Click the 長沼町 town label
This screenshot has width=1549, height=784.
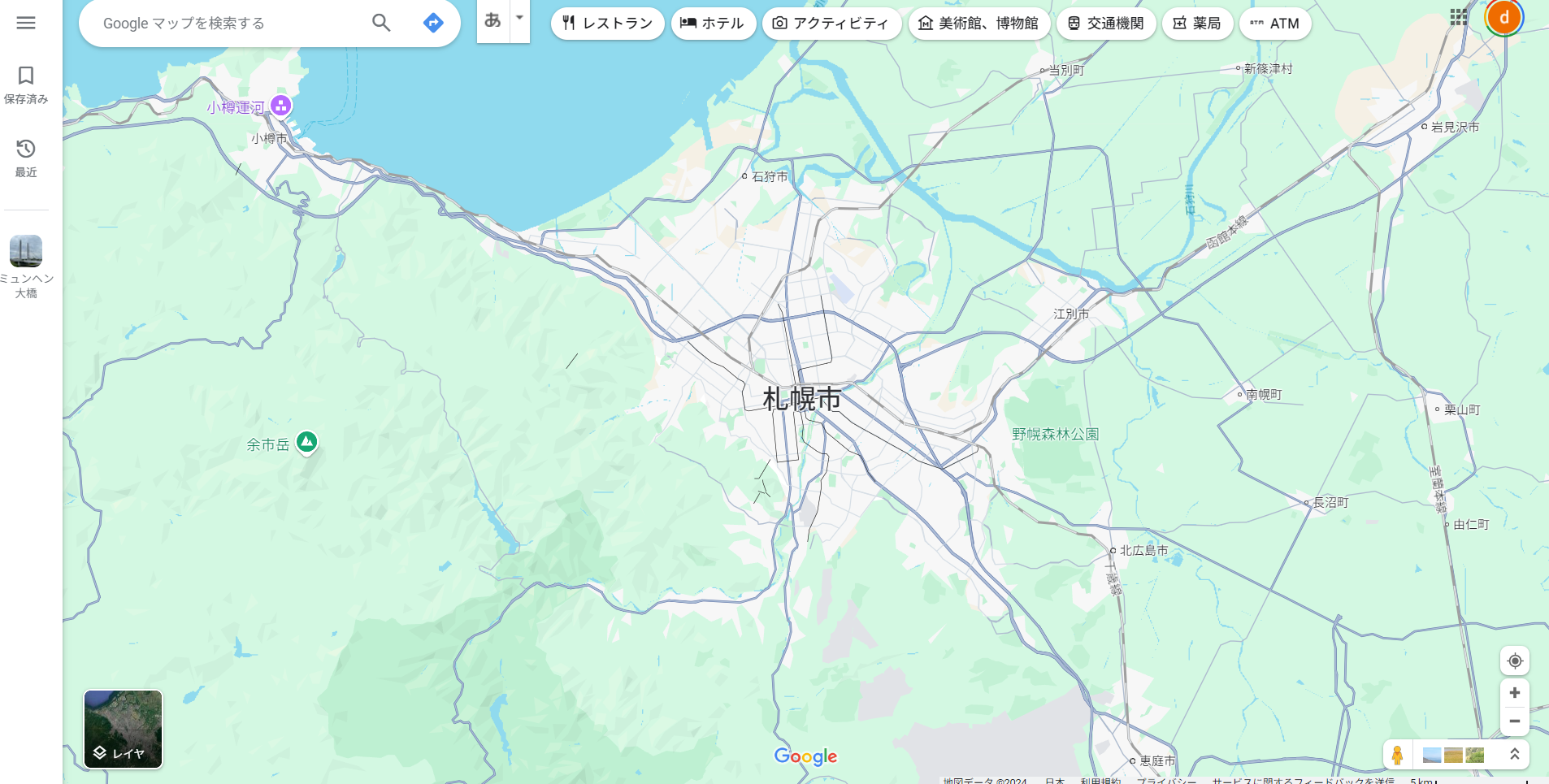coord(1330,503)
